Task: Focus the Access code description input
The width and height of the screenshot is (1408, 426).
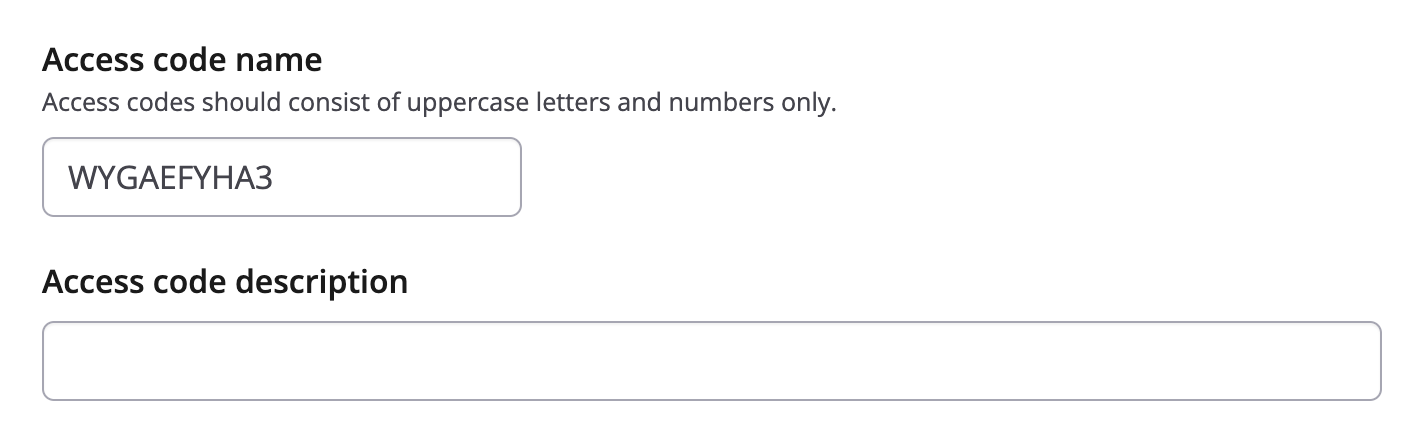Action: (x=711, y=361)
